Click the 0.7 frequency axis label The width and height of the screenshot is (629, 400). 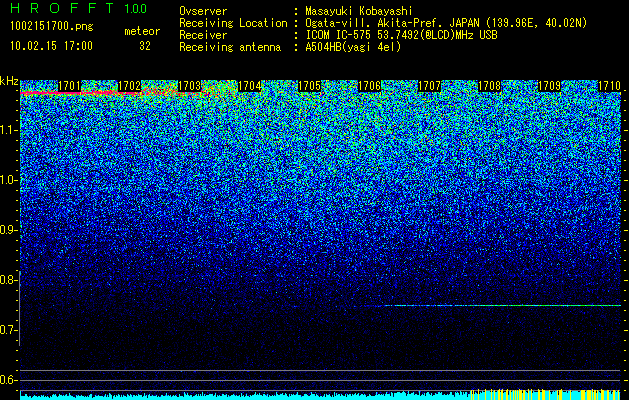coord(9,330)
